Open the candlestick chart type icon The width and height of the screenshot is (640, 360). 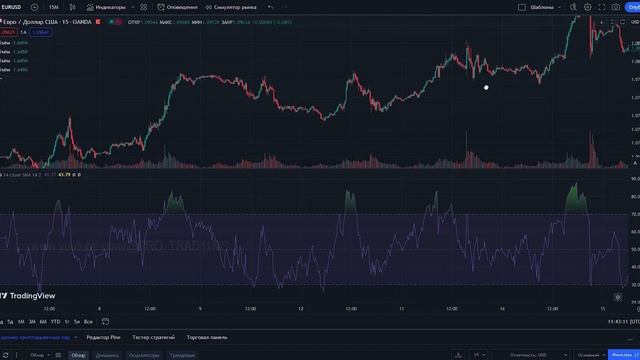coord(73,7)
